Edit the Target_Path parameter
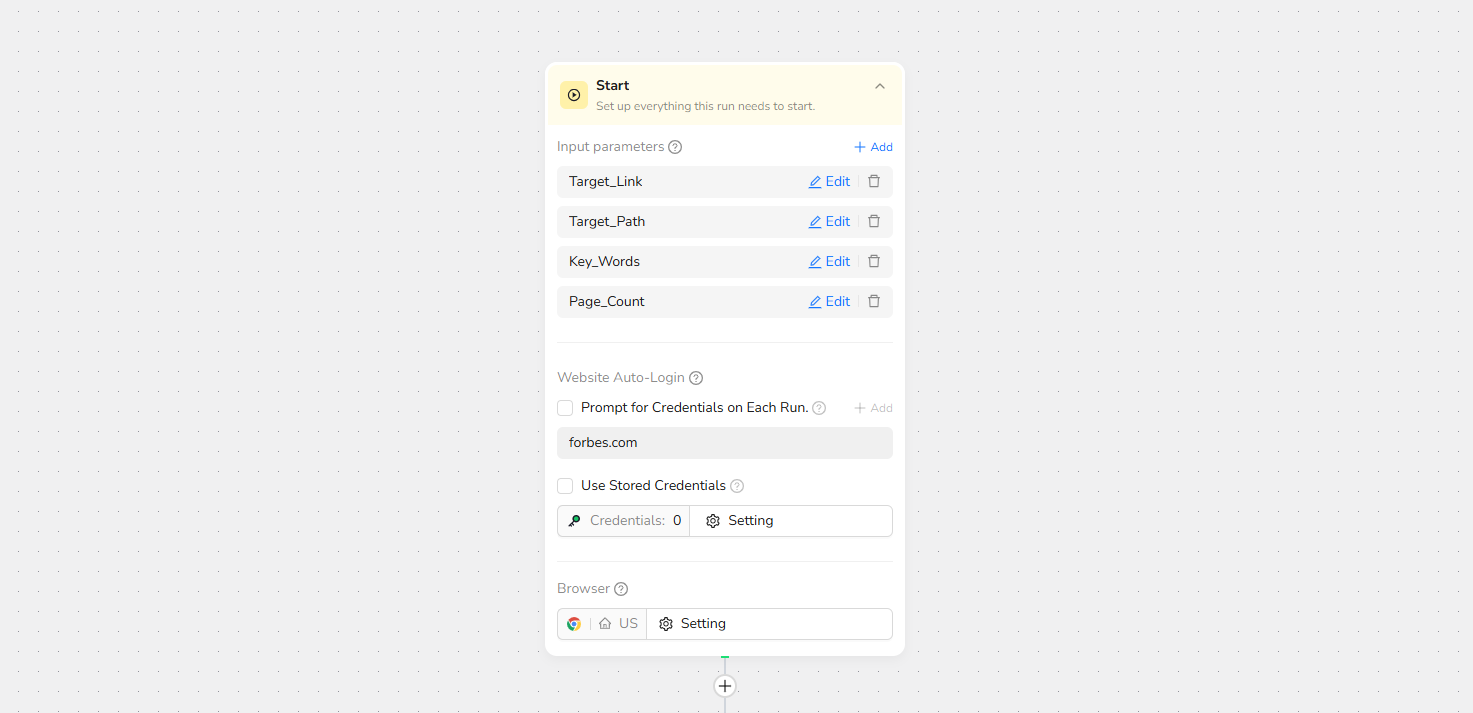This screenshot has width=1473, height=713. [829, 222]
